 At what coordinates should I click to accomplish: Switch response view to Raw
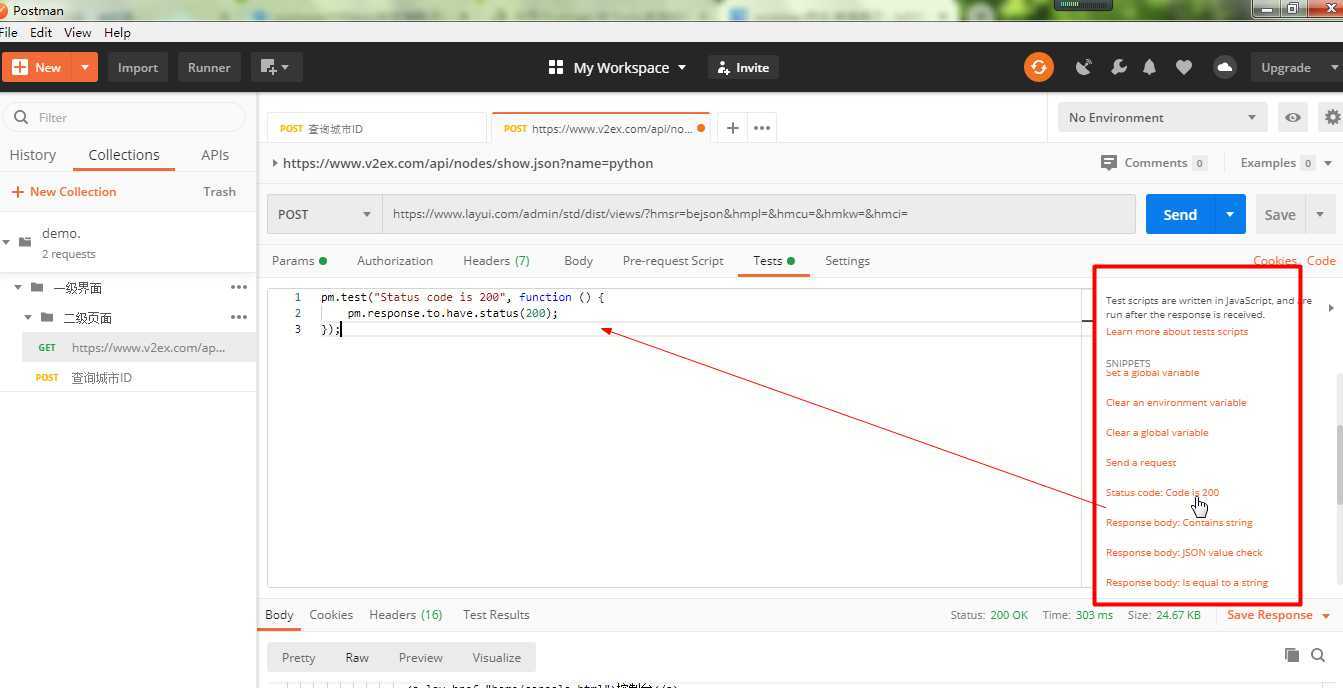(x=357, y=657)
